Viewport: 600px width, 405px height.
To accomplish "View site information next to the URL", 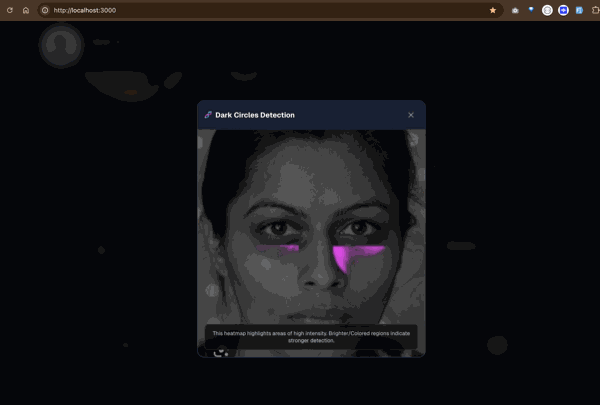I will click(45, 10).
